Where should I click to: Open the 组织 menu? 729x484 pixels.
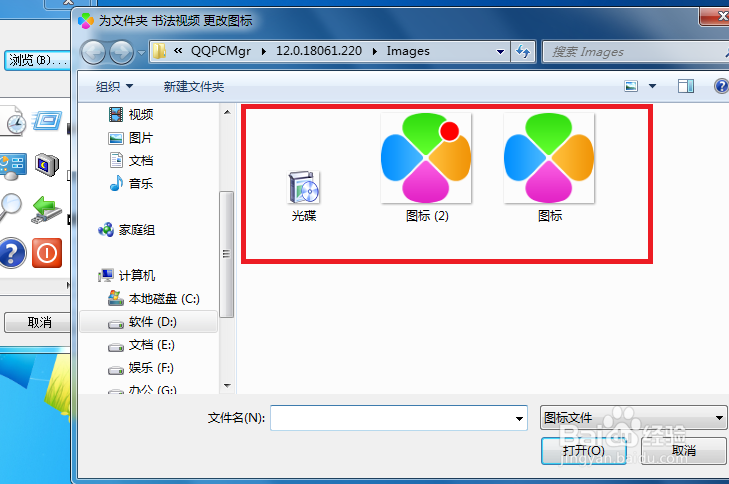[114, 86]
